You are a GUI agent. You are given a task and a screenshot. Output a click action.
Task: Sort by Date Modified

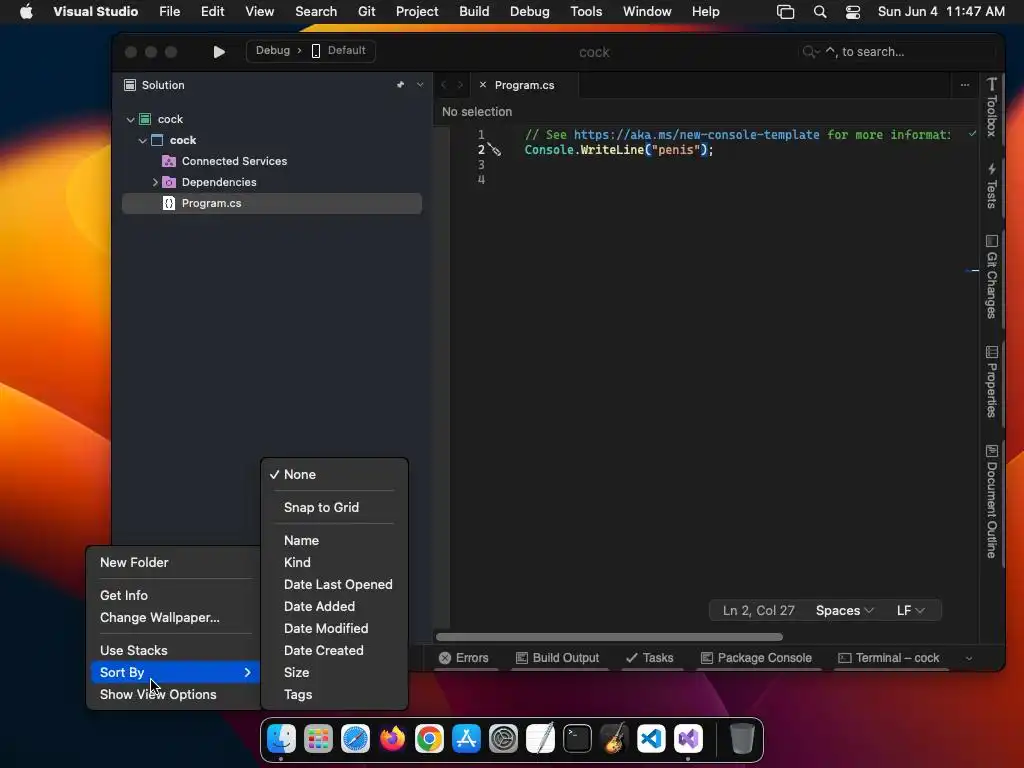click(x=334, y=628)
